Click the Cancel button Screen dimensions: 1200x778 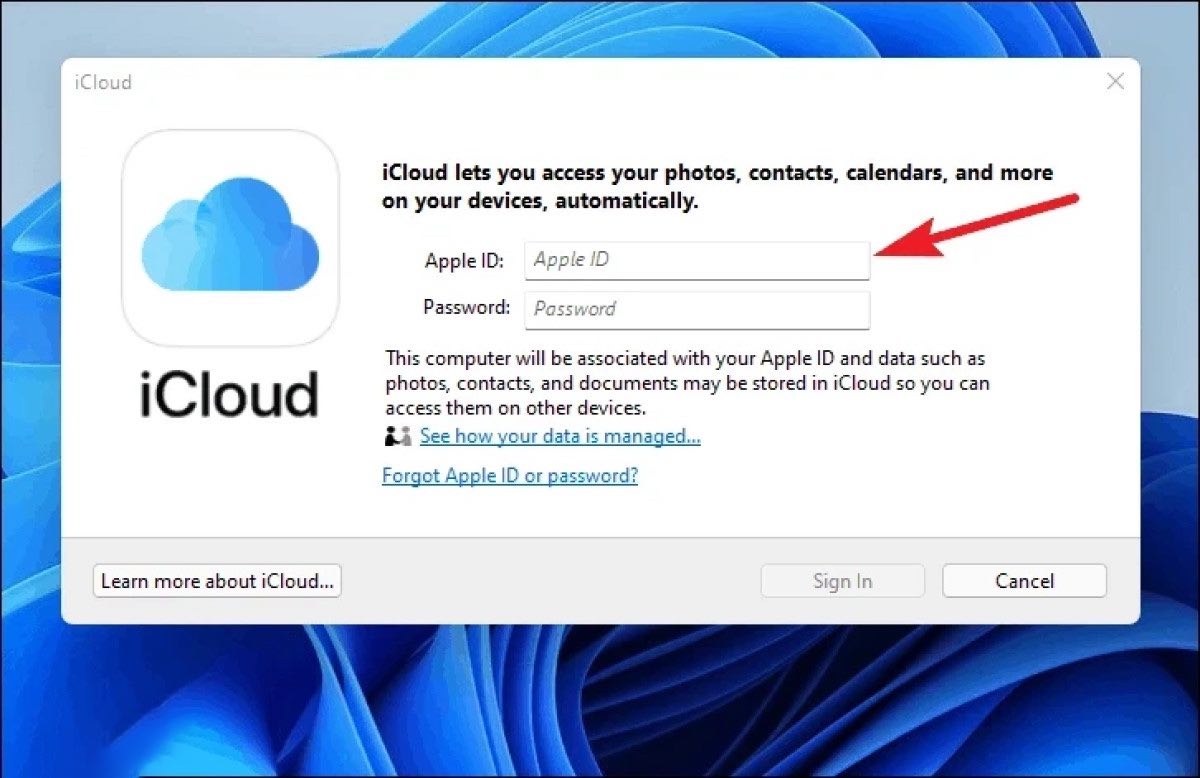(1024, 580)
